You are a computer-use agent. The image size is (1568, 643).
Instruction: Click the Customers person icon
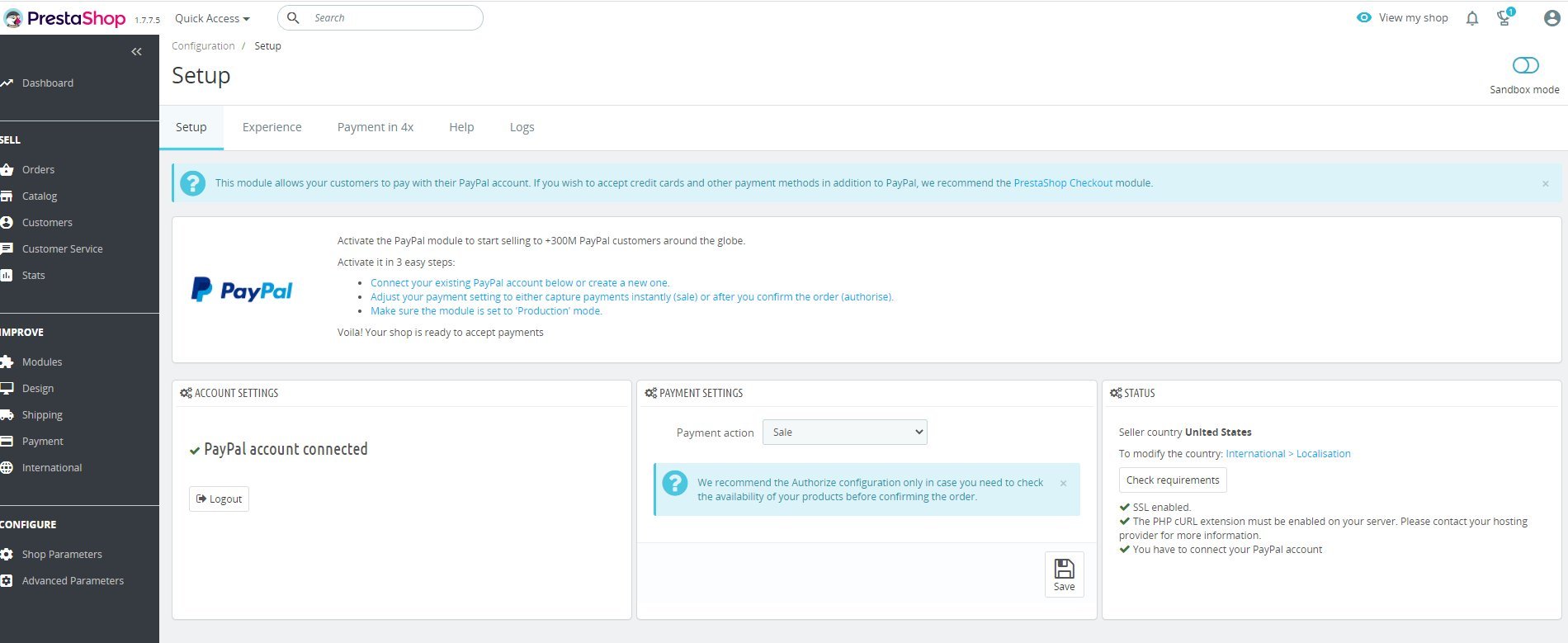click(7, 222)
